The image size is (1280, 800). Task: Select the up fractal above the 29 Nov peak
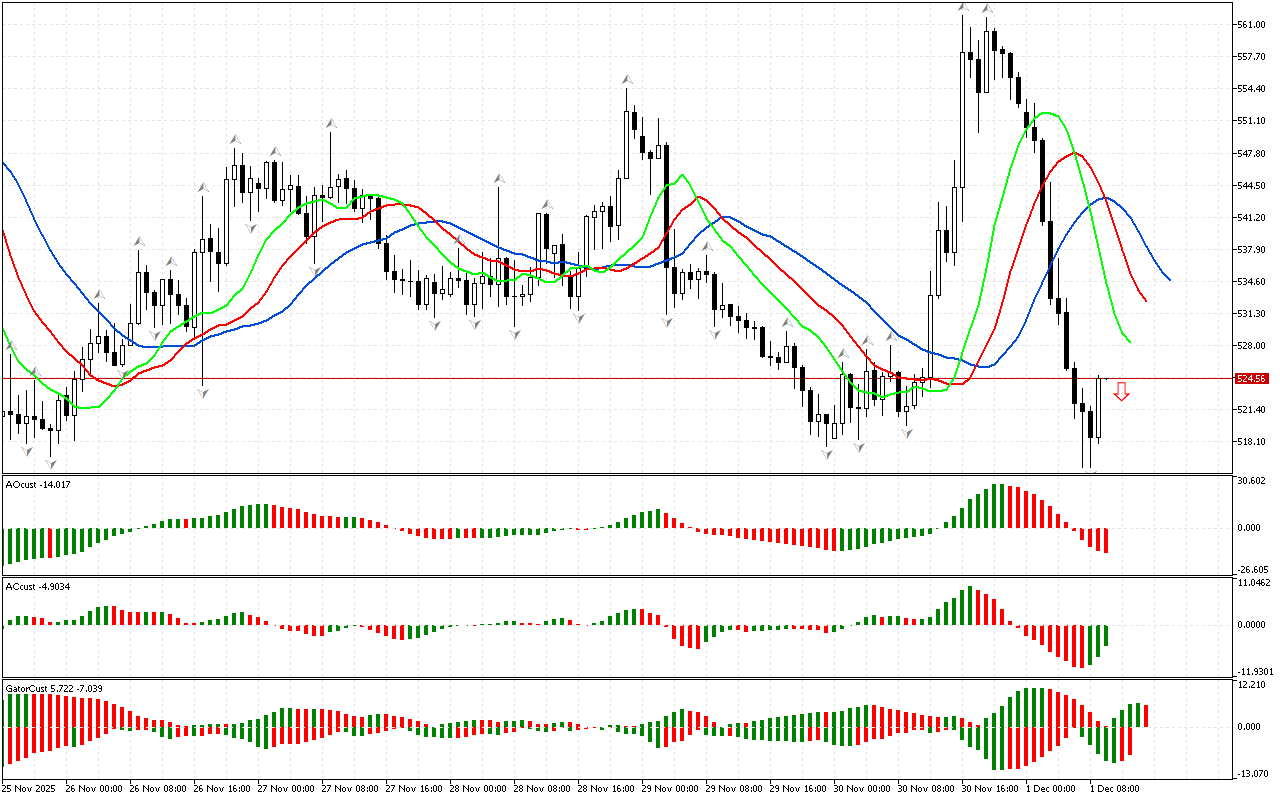click(x=627, y=79)
